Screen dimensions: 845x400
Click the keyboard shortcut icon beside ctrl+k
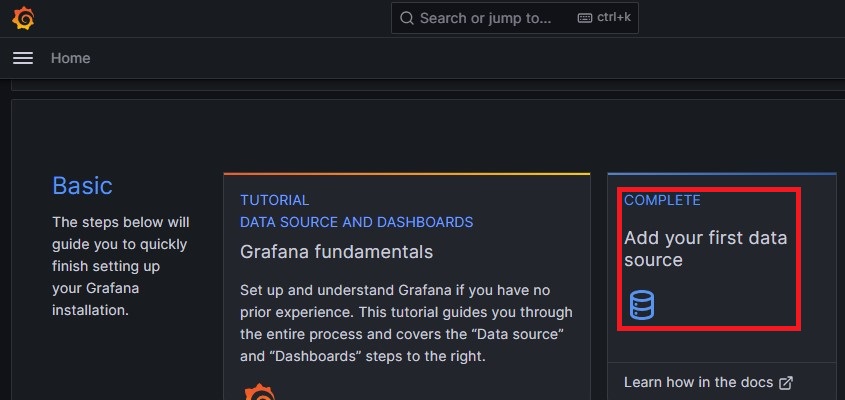(585, 18)
